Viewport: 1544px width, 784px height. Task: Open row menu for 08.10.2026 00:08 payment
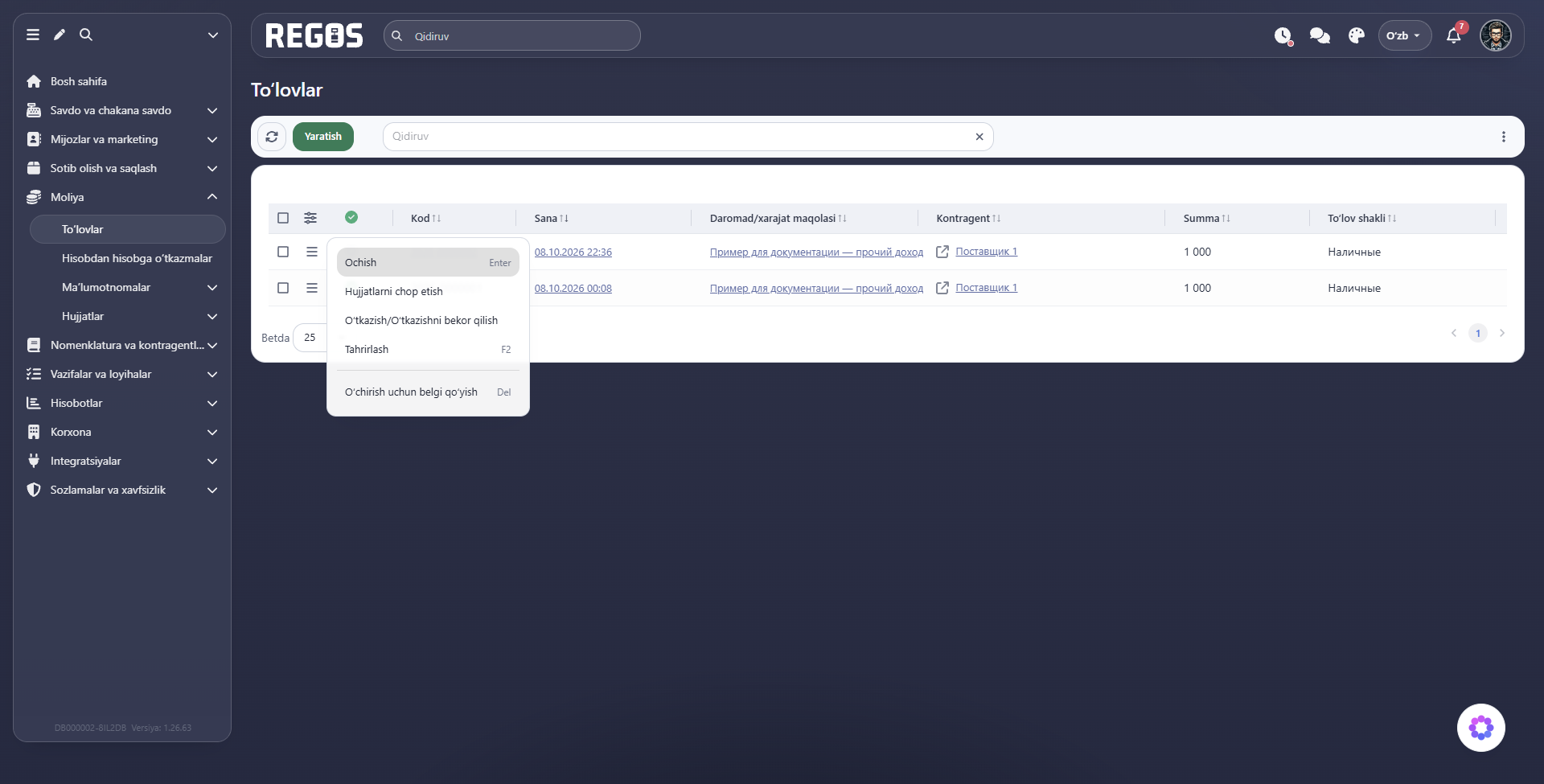point(312,288)
